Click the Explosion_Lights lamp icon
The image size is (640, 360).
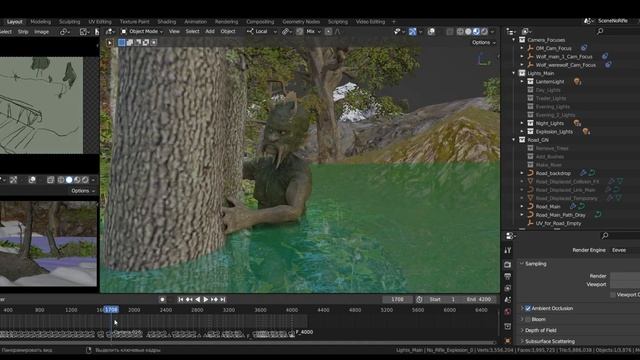coord(586,131)
